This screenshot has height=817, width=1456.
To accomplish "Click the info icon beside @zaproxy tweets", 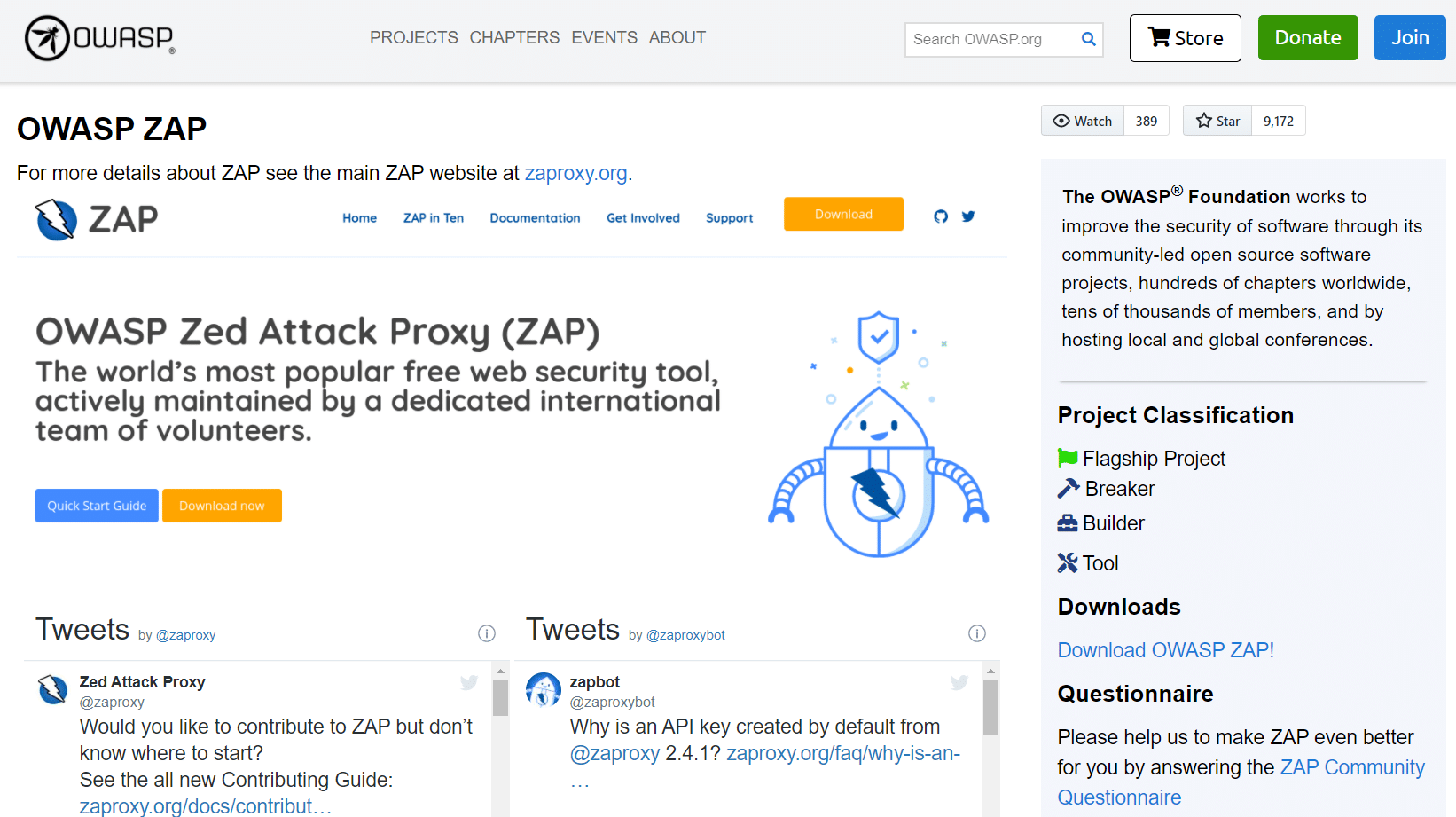I will pyautogui.click(x=487, y=633).
